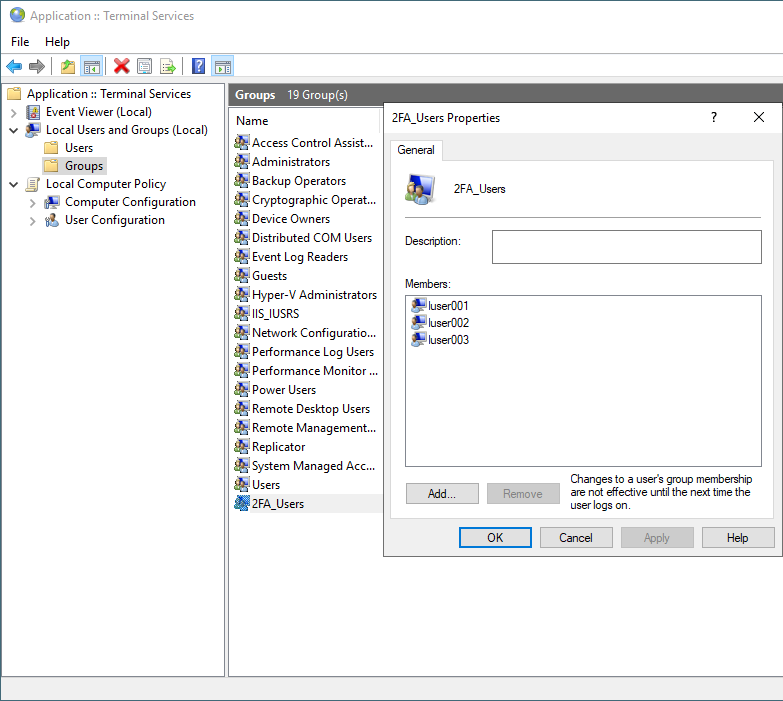Toggle Show/Hide Console Tree toolbar icon
This screenshot has width=783, height=701.
point(91,67)
